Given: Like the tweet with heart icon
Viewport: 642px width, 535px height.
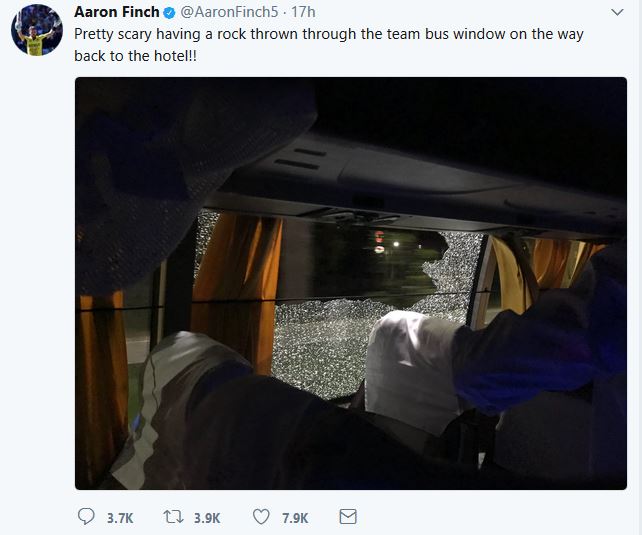Looking at the screenshot, I should click(x=261, y=517).
